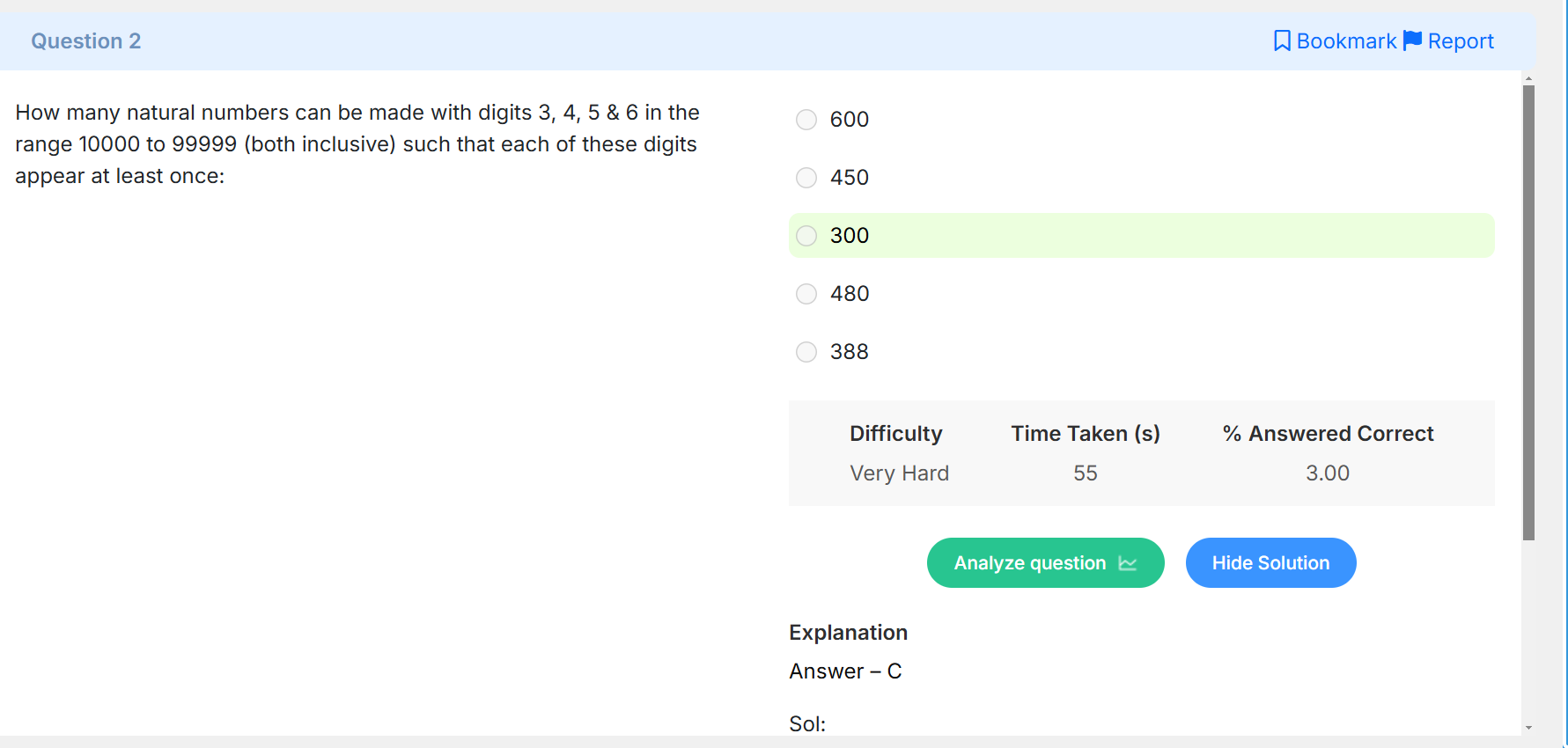This screenshot has height=748, width=1568.
Task: Click the Report flag icon
Action: pyautogui.click(x=1412, y=40)
